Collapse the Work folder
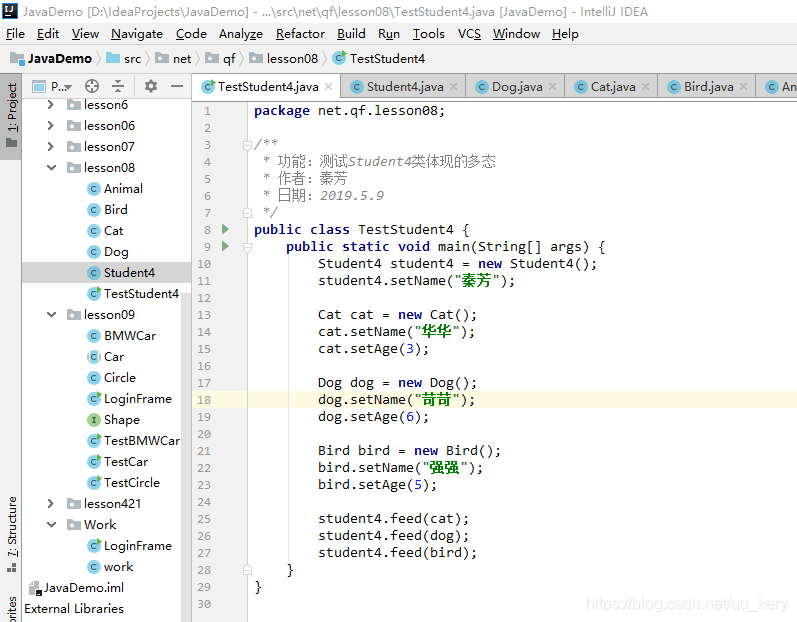The image size is (797, 622). point(51,524)
